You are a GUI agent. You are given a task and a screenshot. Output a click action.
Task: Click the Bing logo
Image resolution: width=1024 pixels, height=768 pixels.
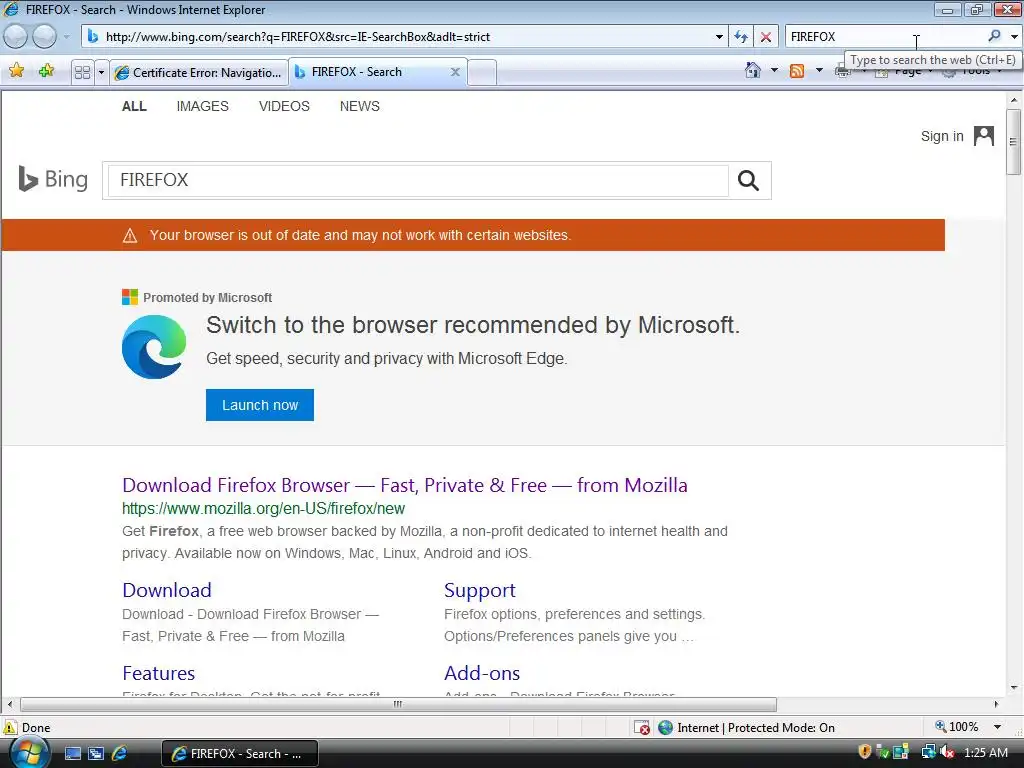[54, 179]
